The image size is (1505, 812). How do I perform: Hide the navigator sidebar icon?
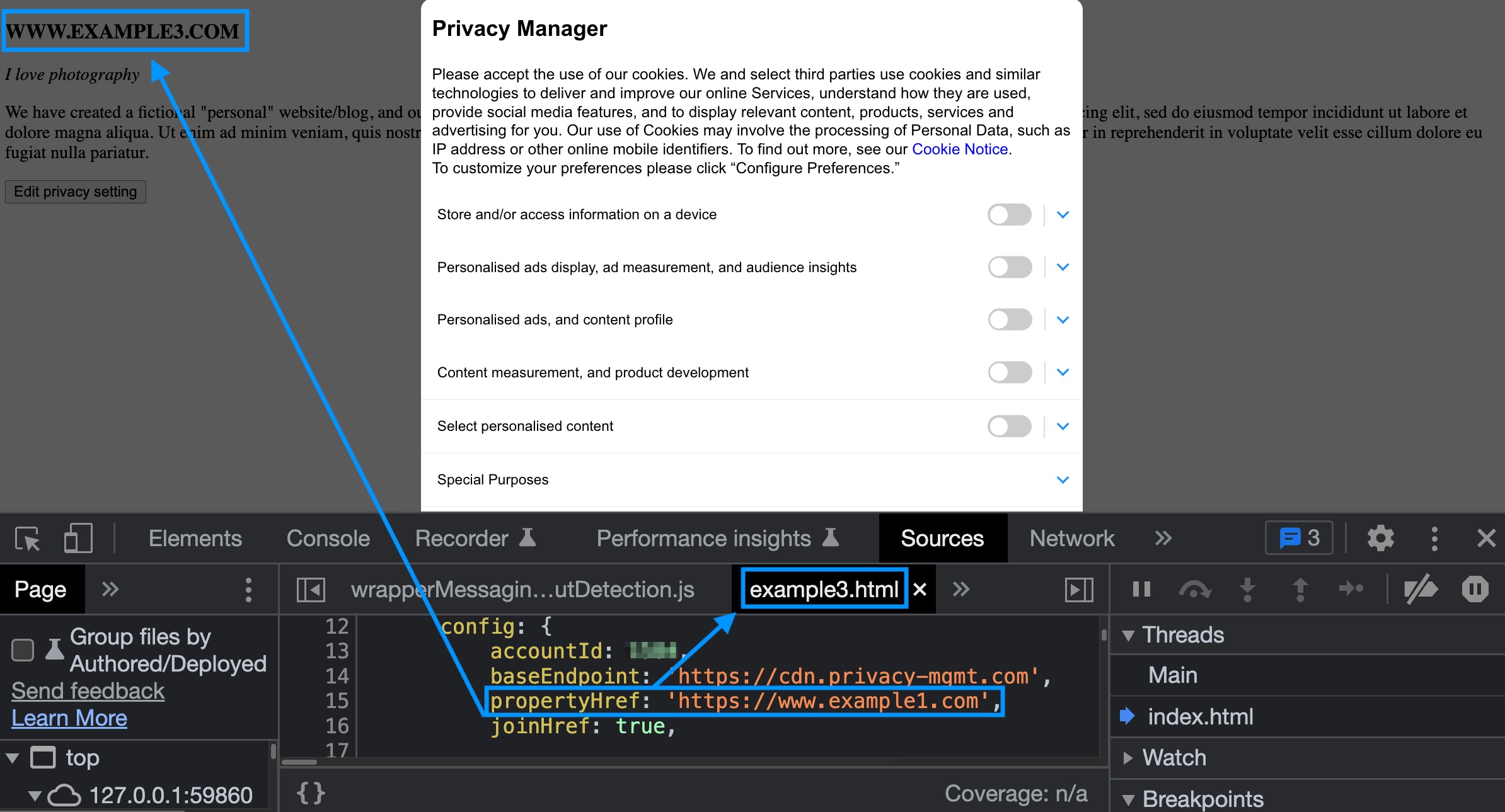click(x=311, y=590)
